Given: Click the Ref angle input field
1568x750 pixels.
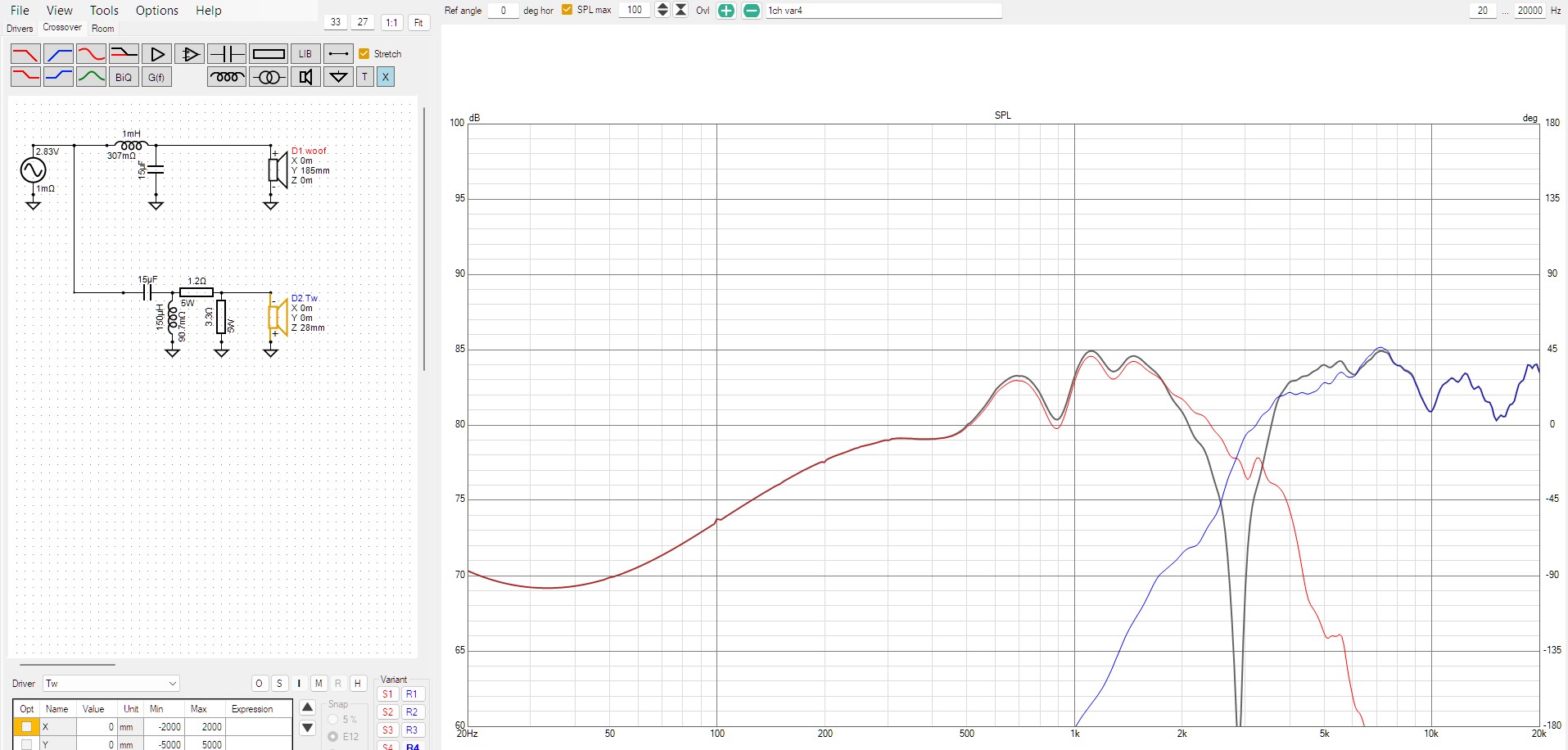Looking at the screenshot, I should [x=504, y=11].
